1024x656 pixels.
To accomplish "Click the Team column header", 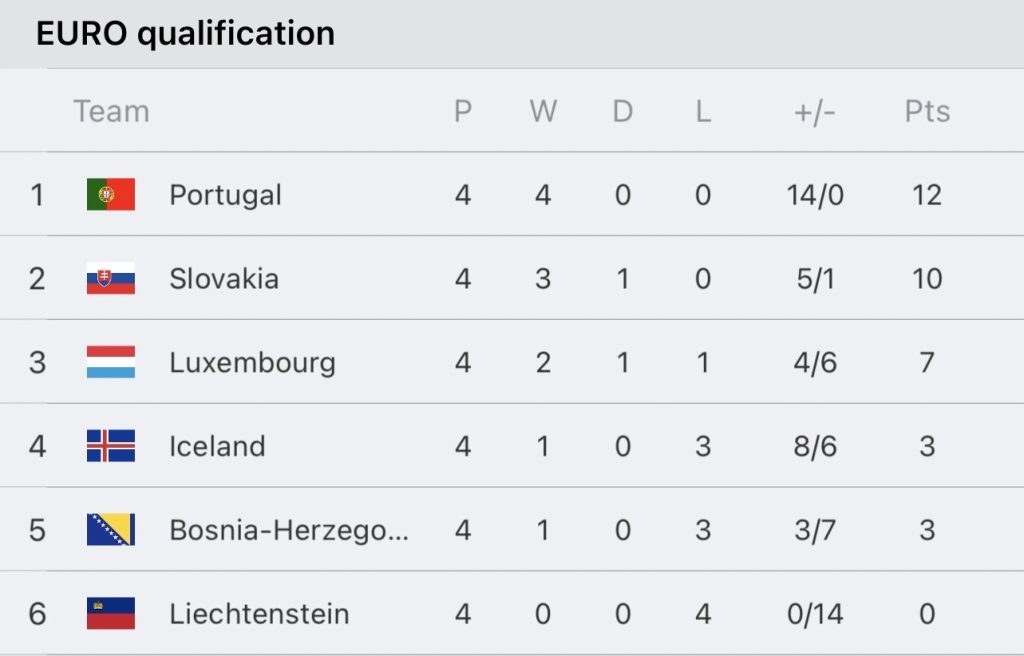I will click(x=112, y=111).
